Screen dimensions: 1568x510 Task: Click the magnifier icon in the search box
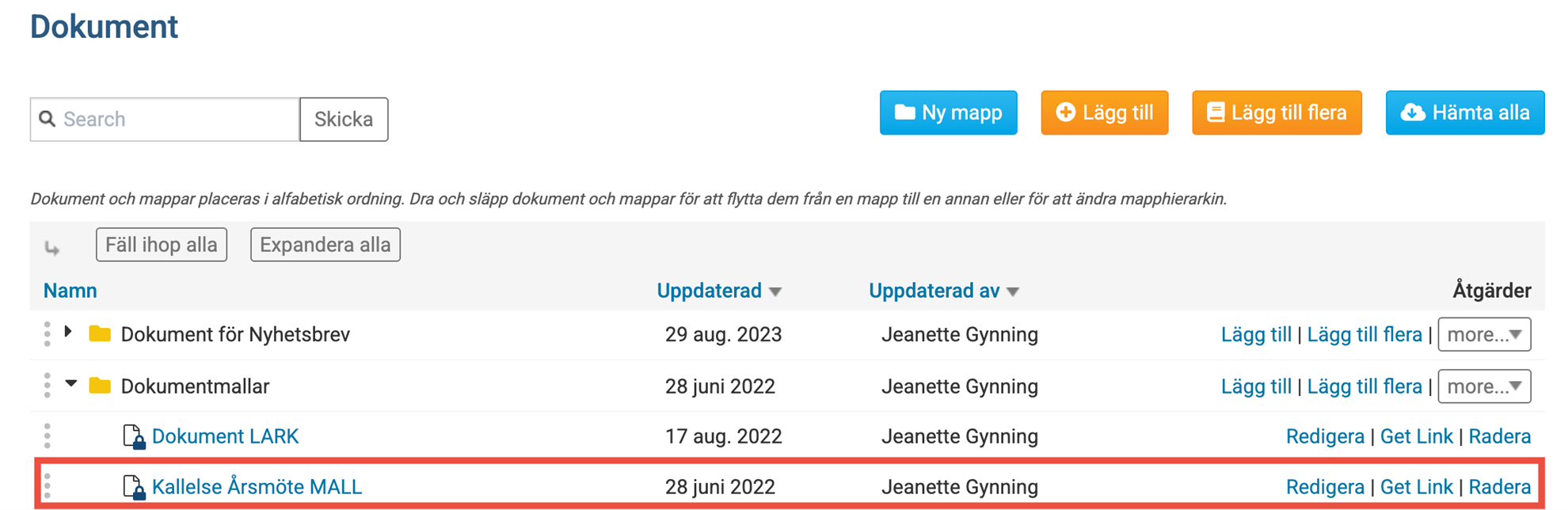click(47, 119)
